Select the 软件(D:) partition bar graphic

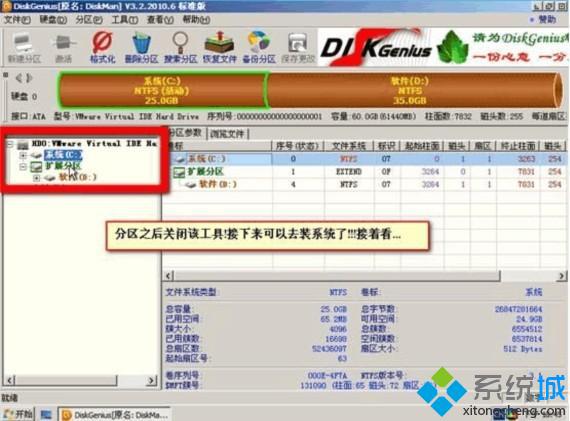coord(413,90)
